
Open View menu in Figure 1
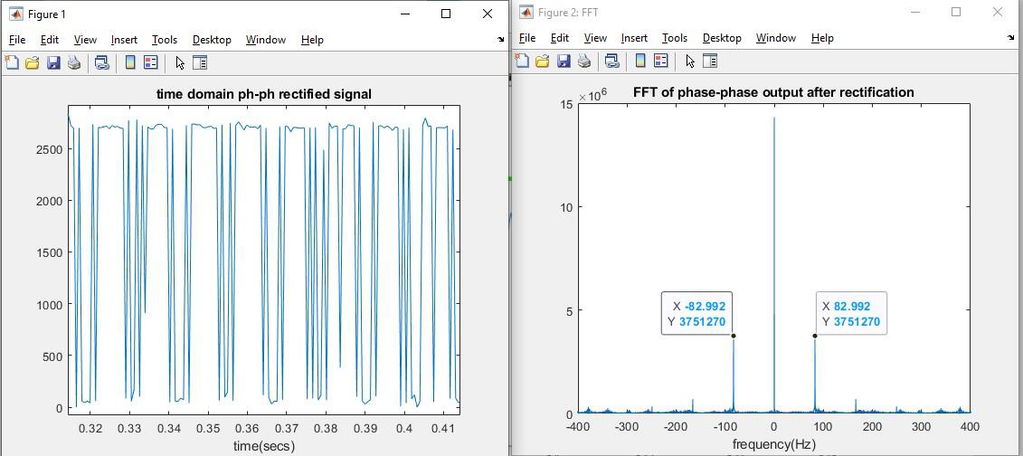tap(85, 40)
